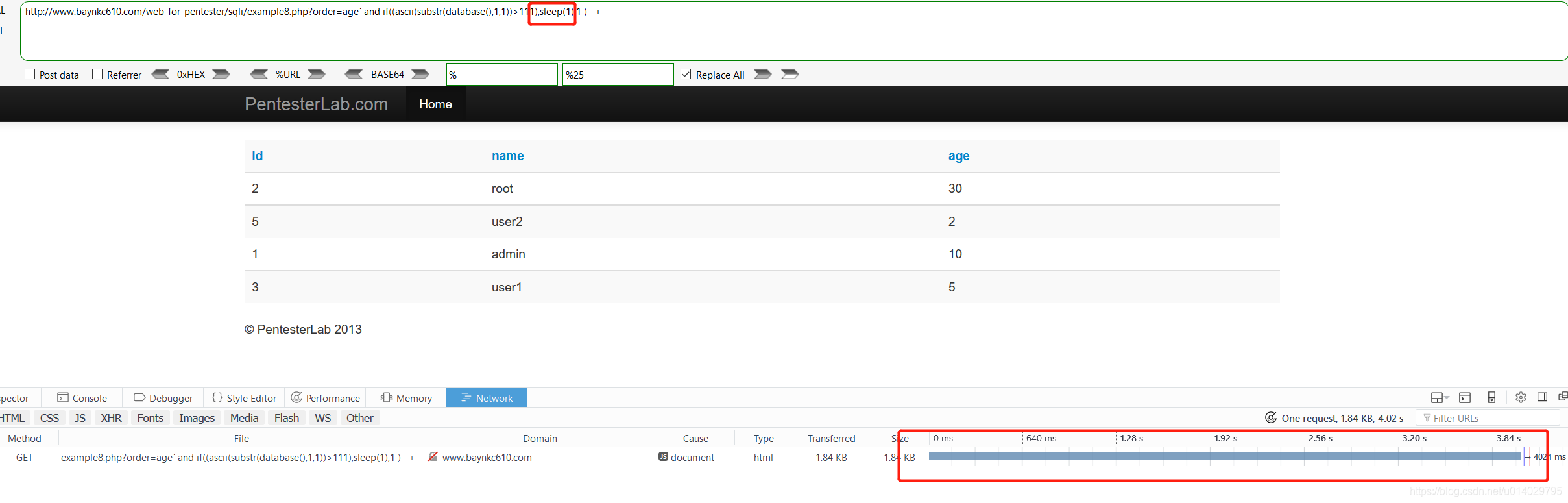Switch to the Style Editor tab
This screenshot has height=503, width=1568.
(244, 398)
